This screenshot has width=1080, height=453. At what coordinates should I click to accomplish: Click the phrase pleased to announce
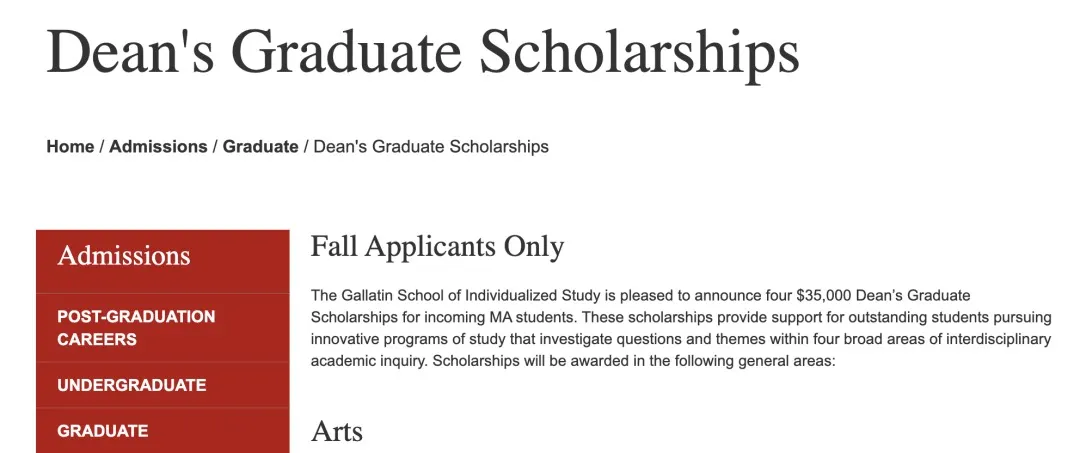704,296
